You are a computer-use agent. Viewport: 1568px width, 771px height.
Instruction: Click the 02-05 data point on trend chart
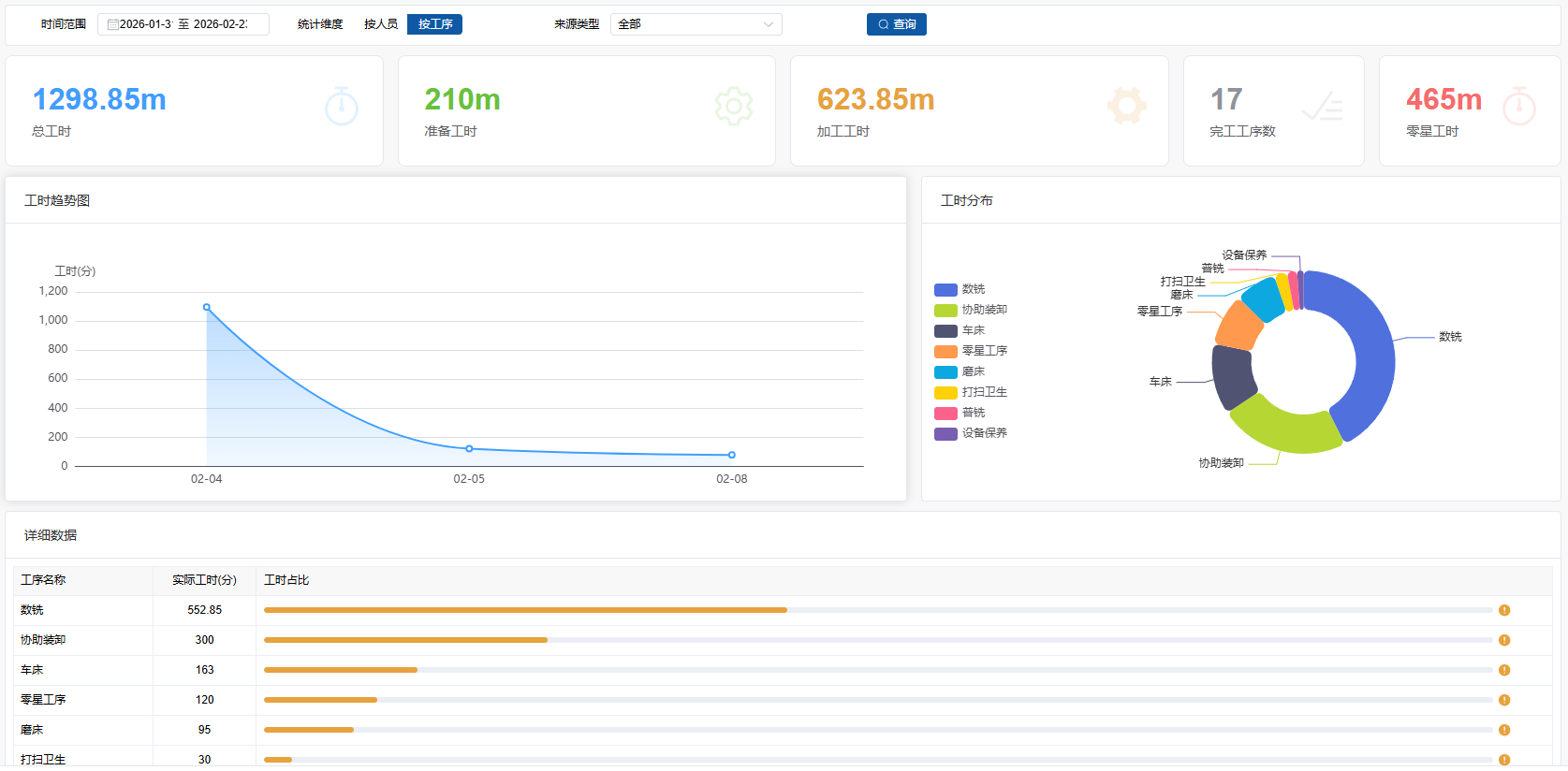point(469,449)
